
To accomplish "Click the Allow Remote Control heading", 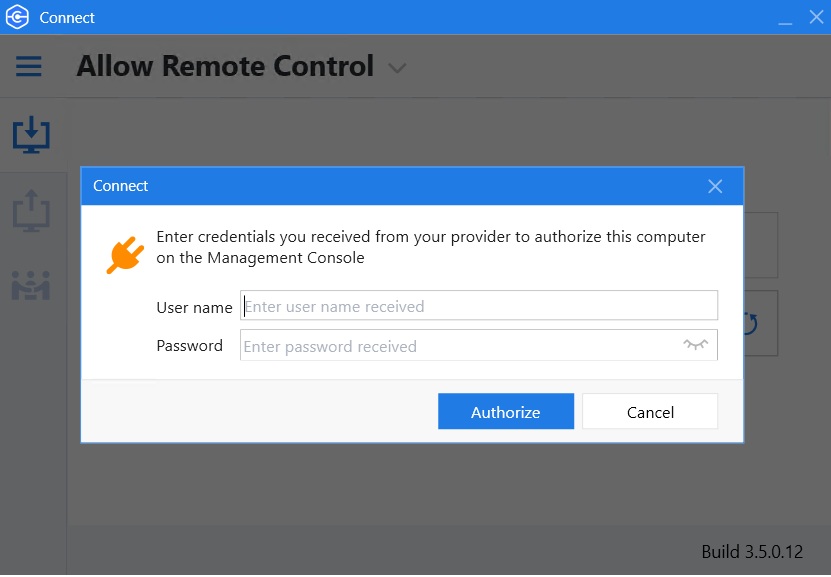I will (x=225, y=66).
